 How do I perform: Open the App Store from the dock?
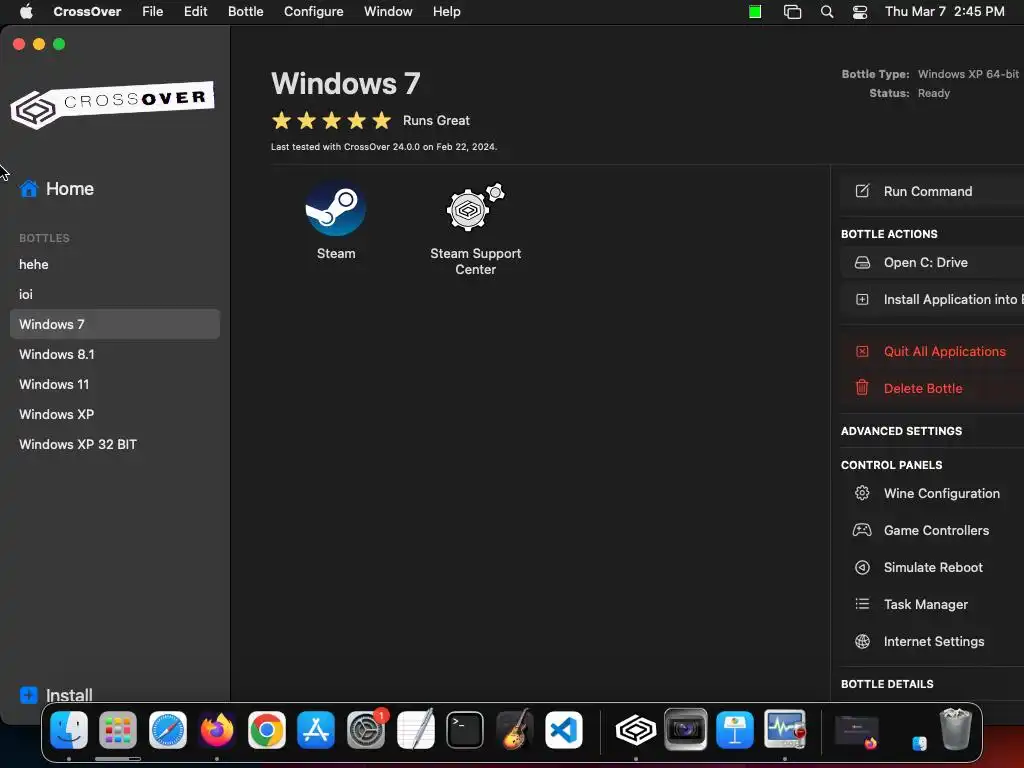[x=316, y=729]
